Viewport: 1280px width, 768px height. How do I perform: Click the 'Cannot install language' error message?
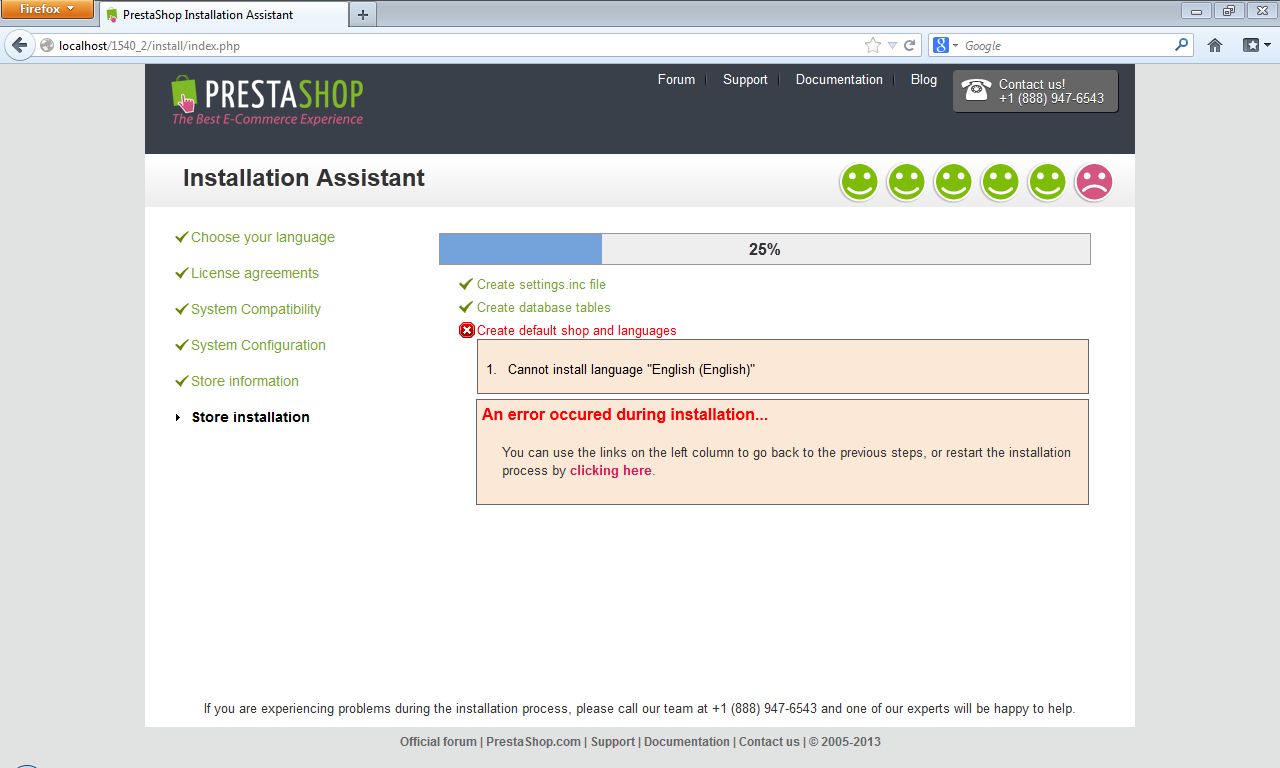click(631, 369)
